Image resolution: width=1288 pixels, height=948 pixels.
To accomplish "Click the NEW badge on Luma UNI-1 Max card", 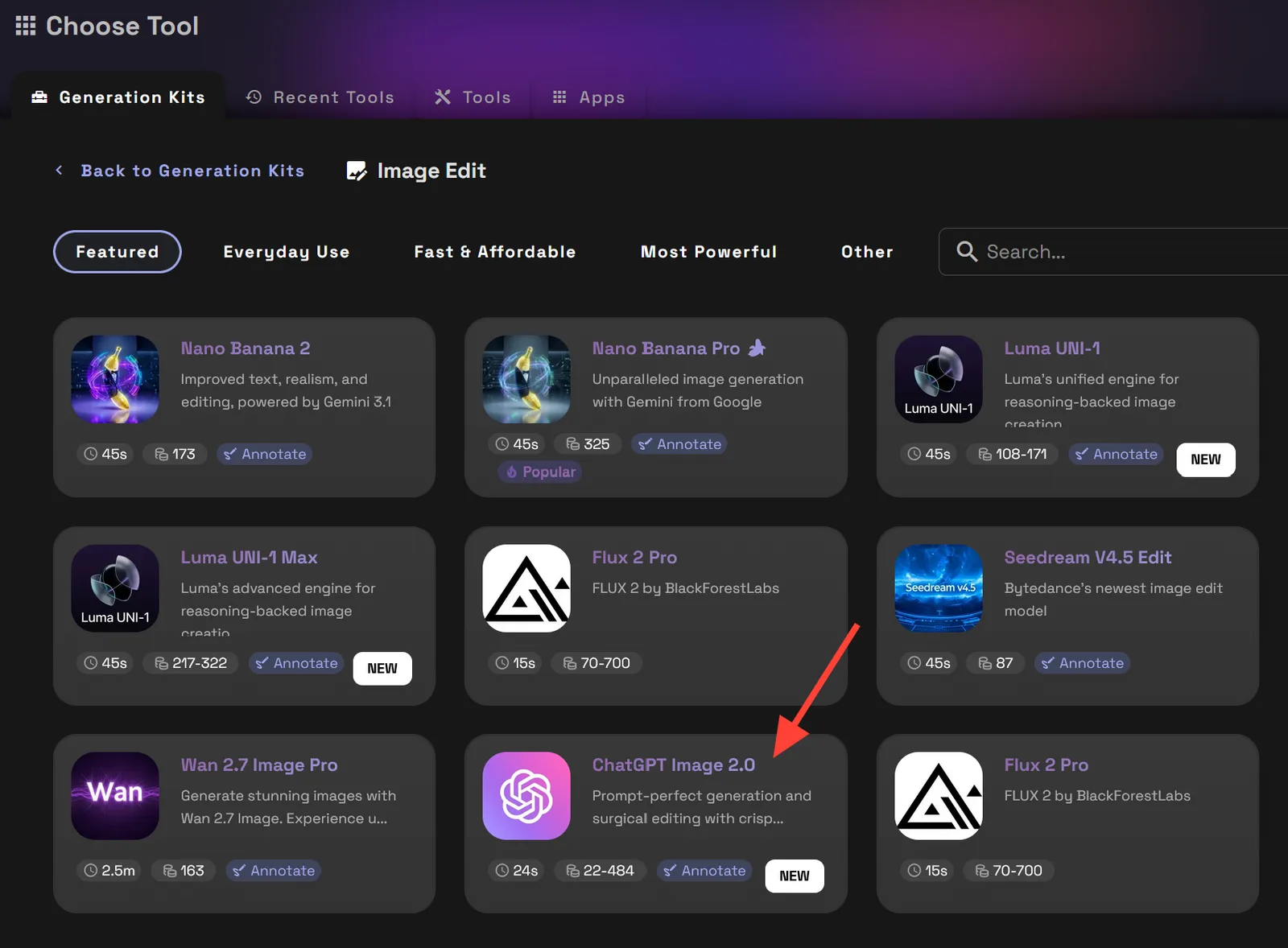I will tap(382, 669).
